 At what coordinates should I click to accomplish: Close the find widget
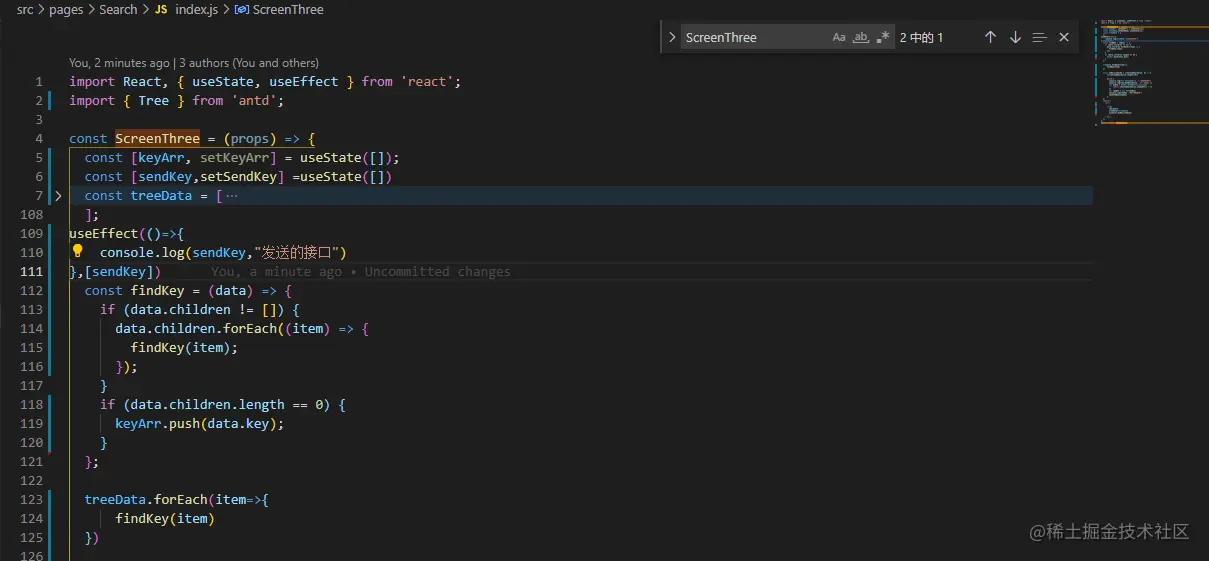click(x=1064, y=37)
